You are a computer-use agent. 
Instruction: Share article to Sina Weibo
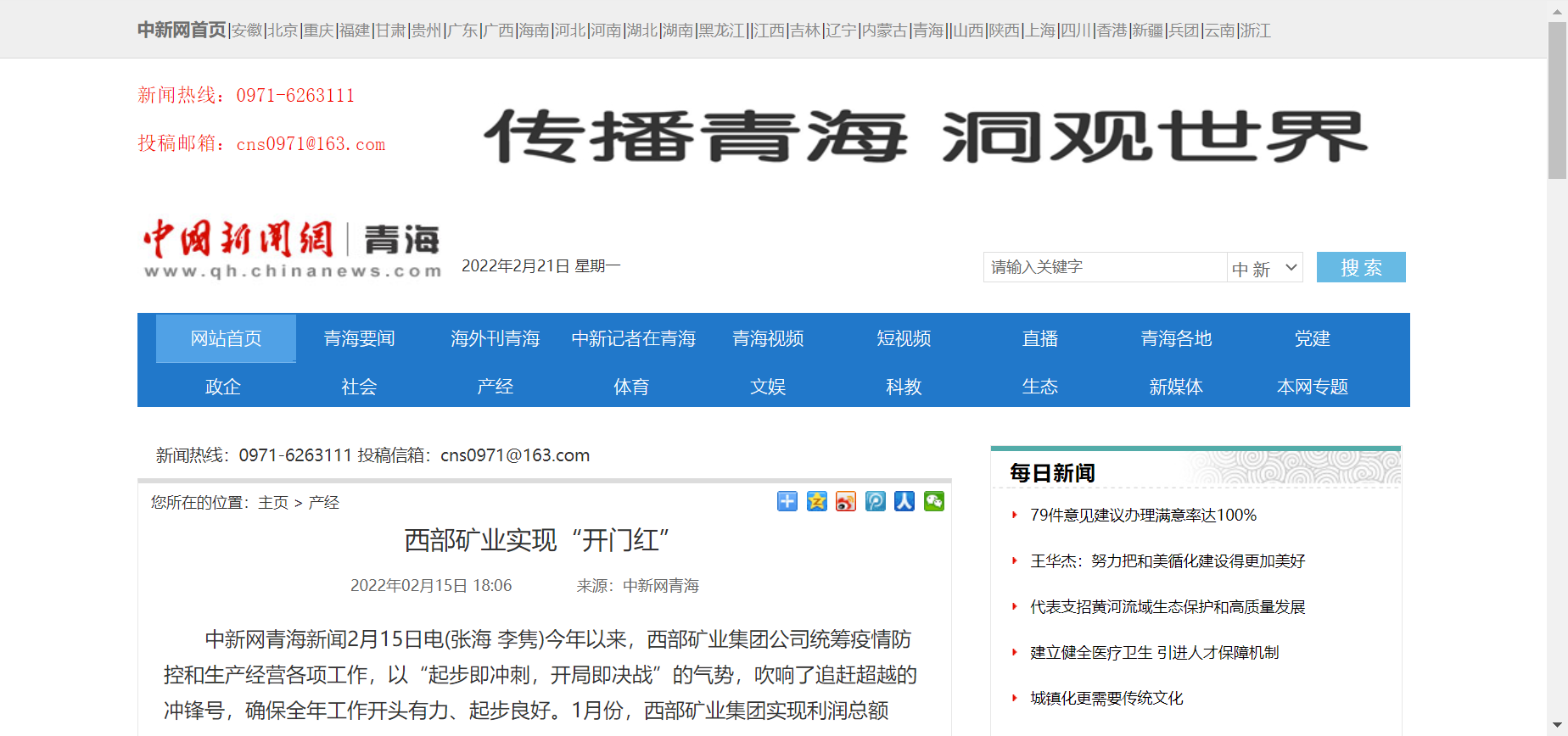(x=846, y=501)
